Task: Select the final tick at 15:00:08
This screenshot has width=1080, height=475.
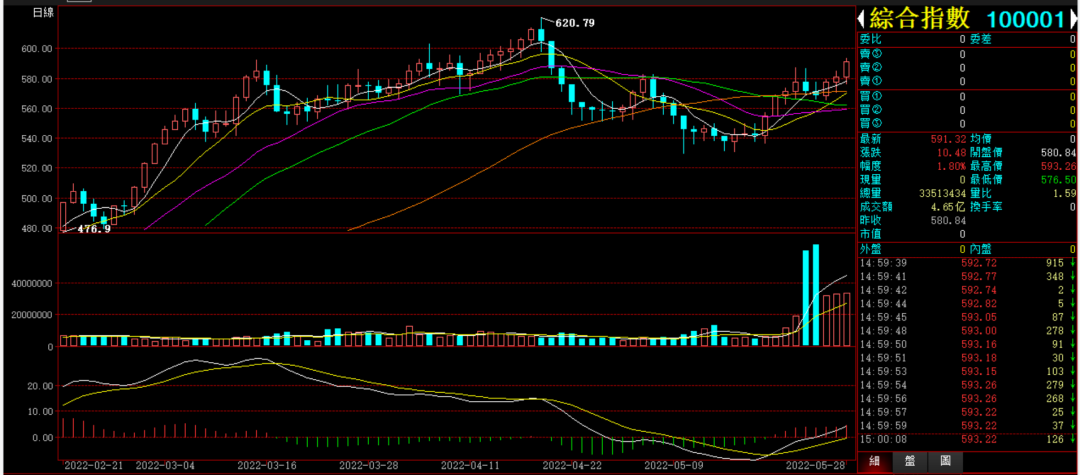Action: click(967, 439)
